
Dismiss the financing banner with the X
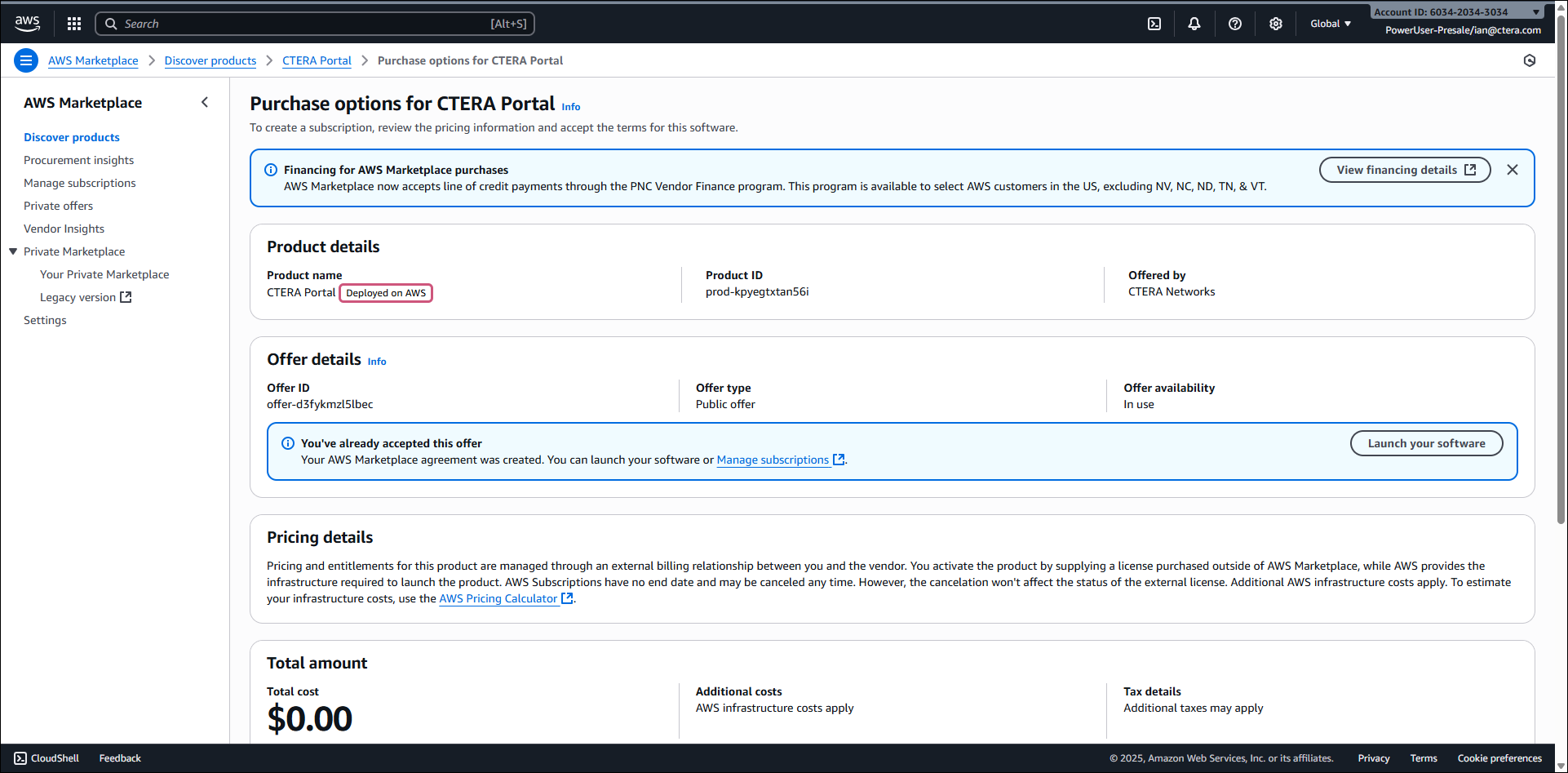1513,170
